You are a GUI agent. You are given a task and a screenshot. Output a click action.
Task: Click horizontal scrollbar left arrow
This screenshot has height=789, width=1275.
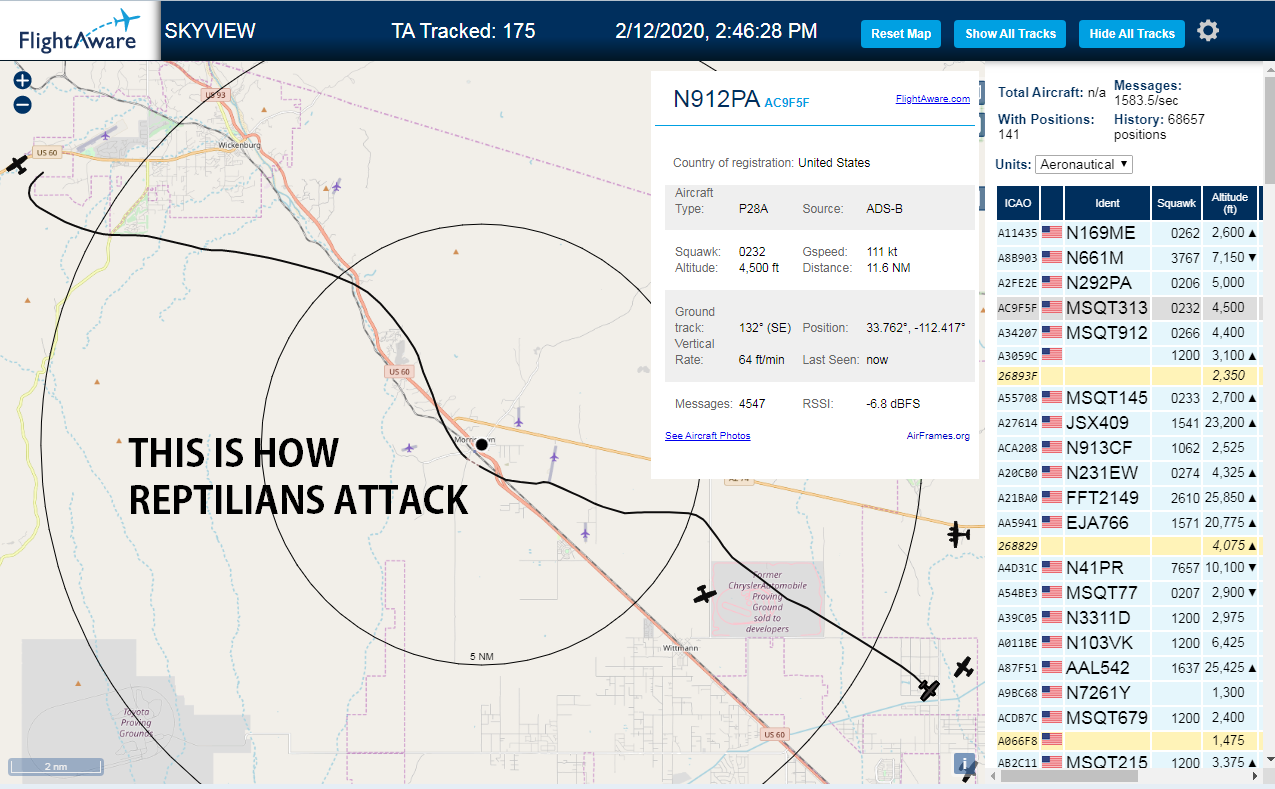pyautogui.click(x=993, y=776)
